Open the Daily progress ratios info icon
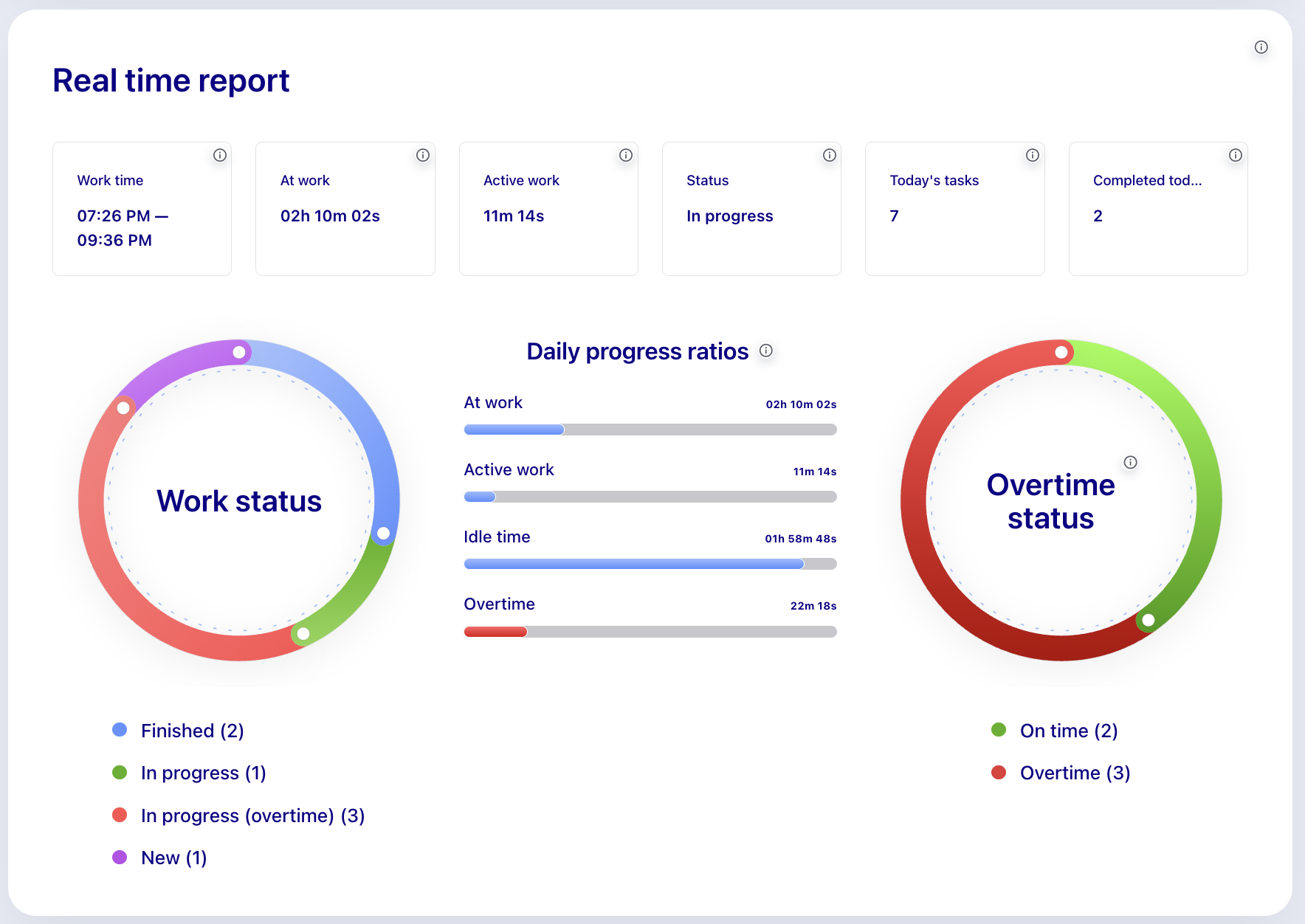 pos(766,351)
